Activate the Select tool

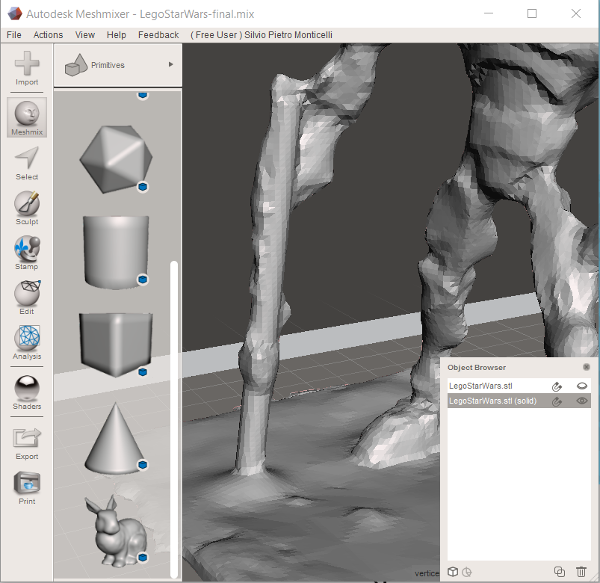pos(27,164)
